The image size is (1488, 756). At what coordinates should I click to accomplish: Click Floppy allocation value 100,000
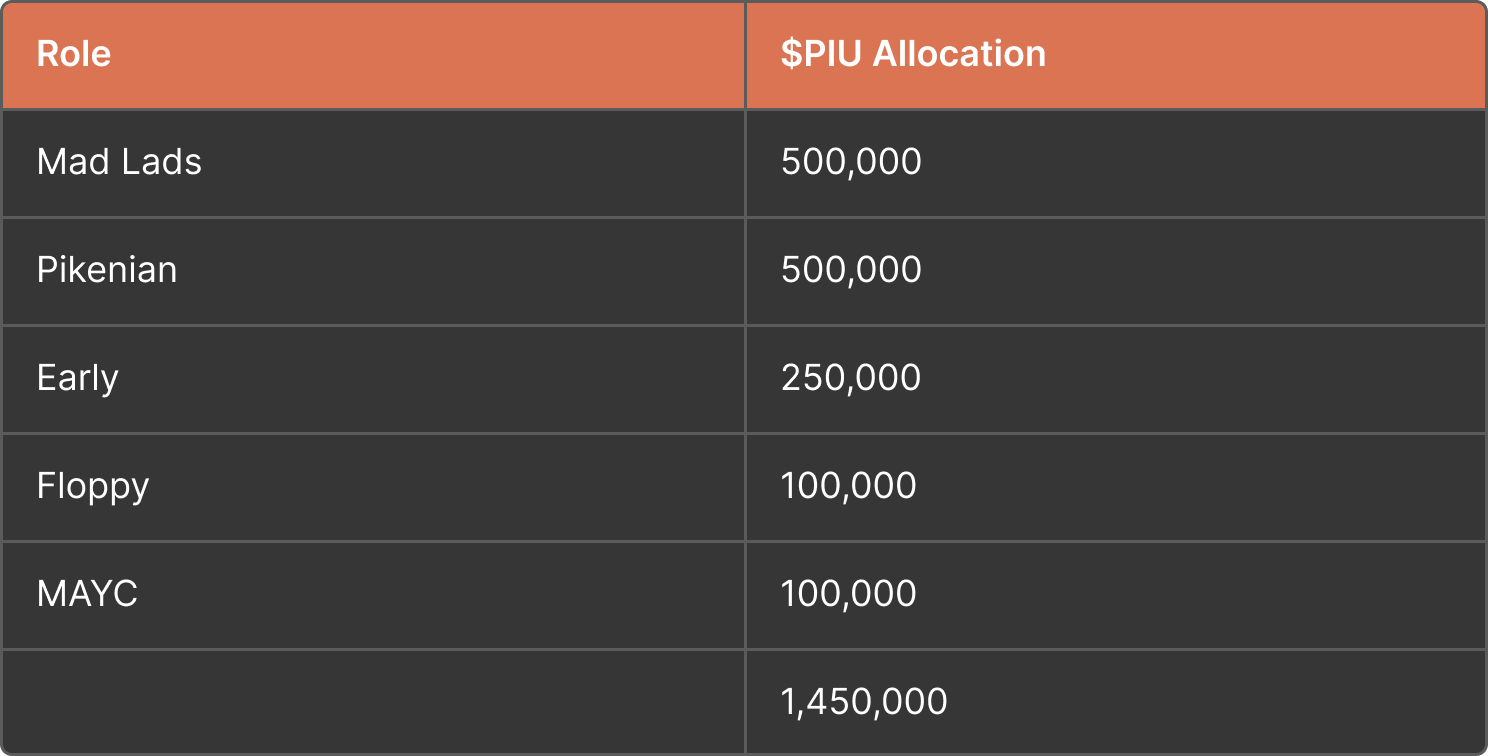pyautogui.click(x=849, y=486)
